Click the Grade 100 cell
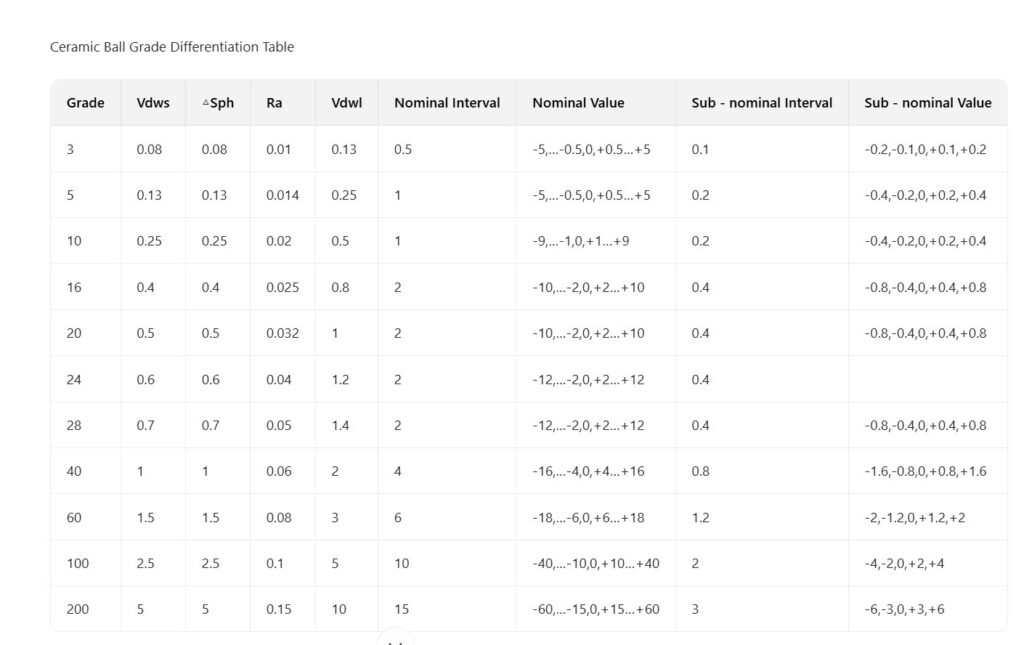This screenshot has height=645, width=1024. 77,563
